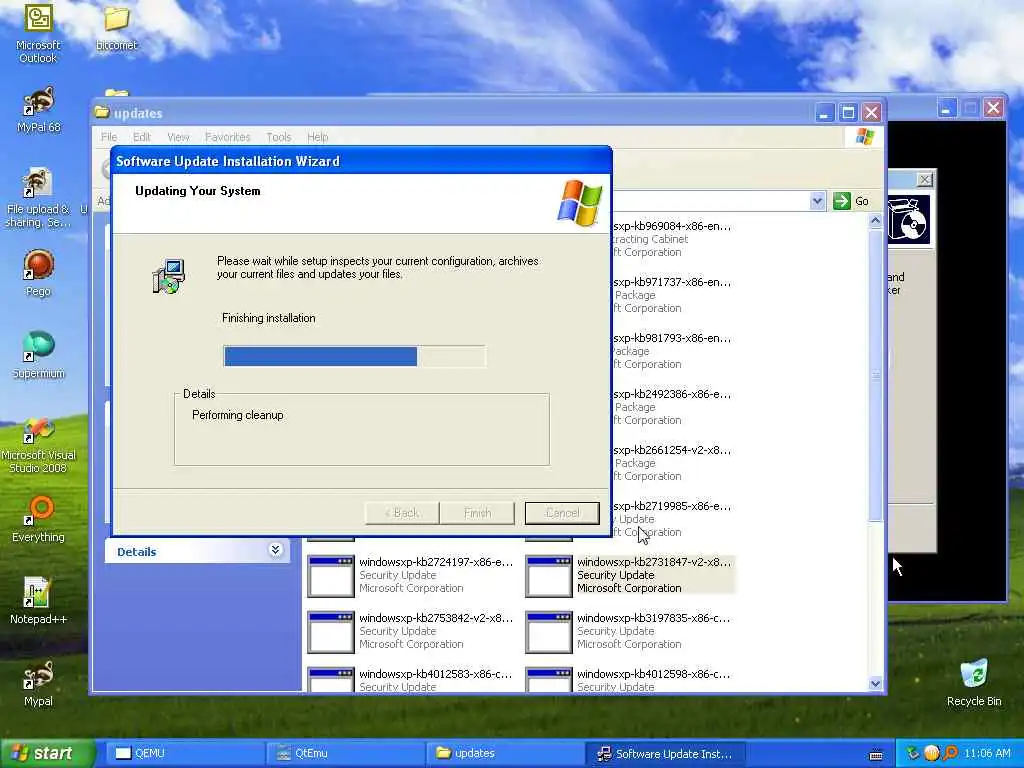The image size is (1024, 768).
Task: Open the Help menu in updates window
Action: pos(317,137)
